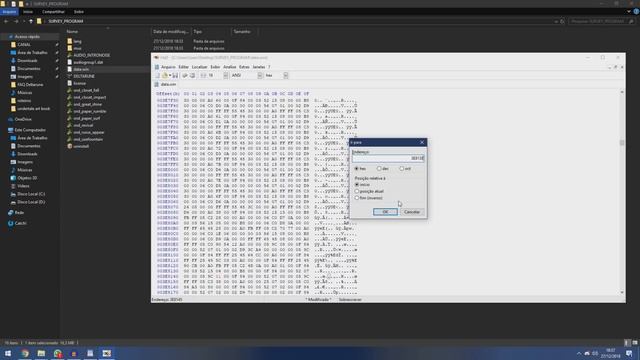640x360 pixels.
Task: Select the dec radio button in dialog
Action: coord(379,169)
